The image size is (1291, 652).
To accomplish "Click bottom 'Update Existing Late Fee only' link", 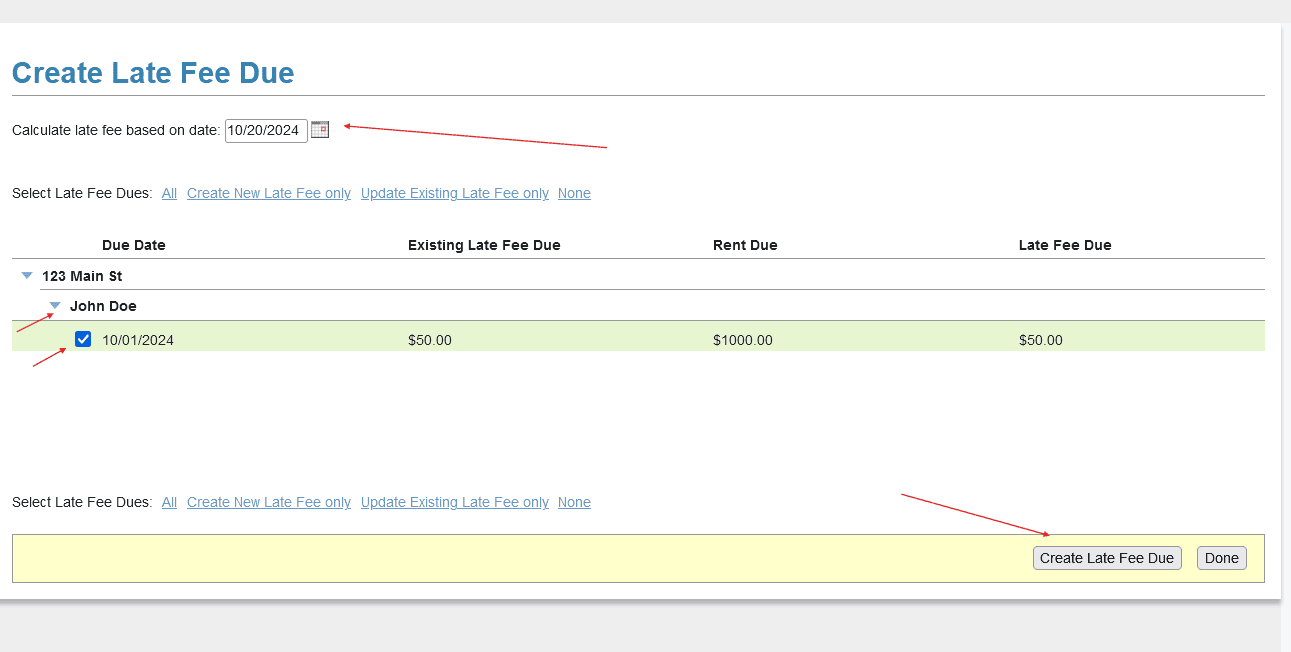I will coord(455,502).
